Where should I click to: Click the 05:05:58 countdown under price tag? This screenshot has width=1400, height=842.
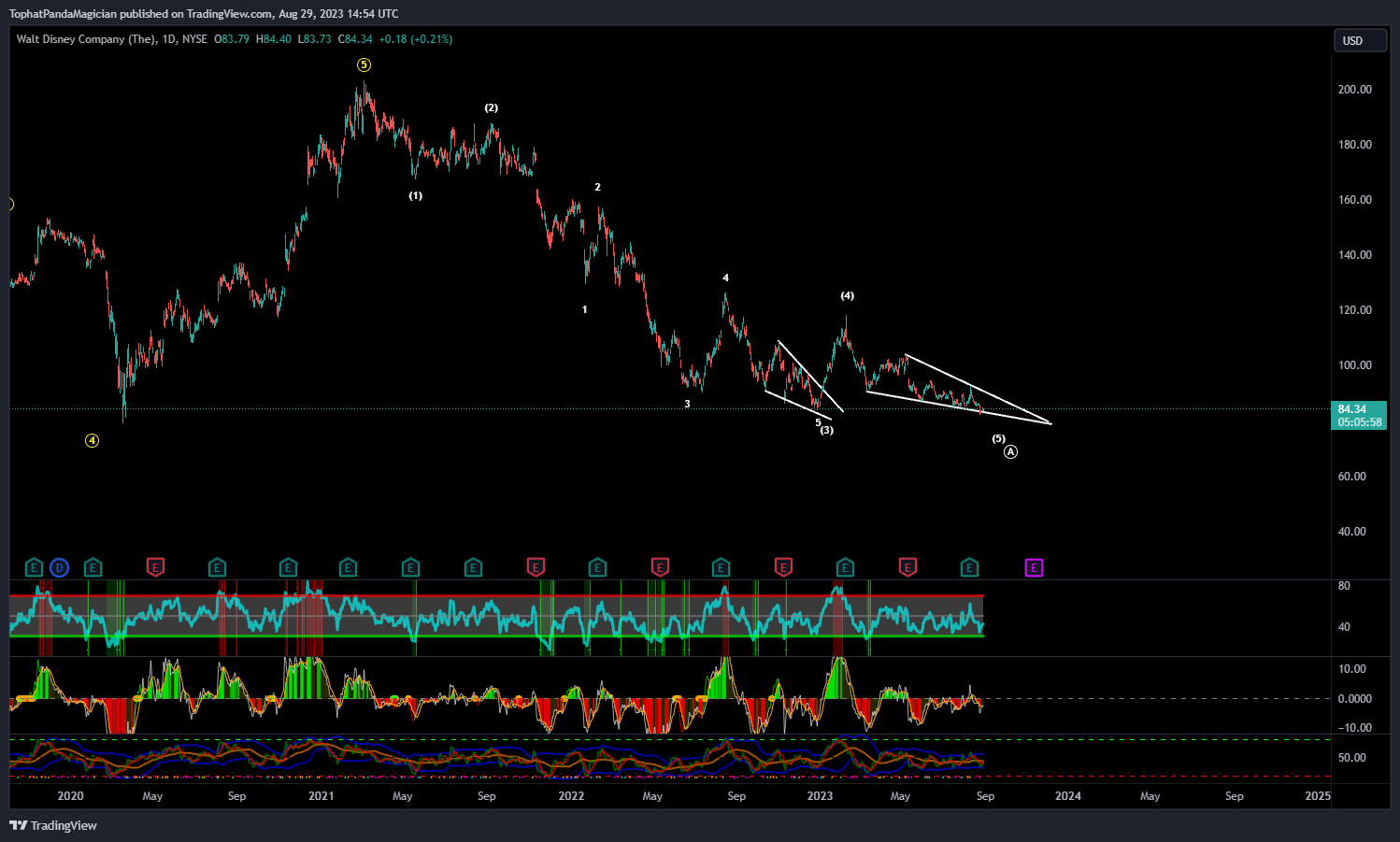pyautogui.click(x=1360, y=422)
